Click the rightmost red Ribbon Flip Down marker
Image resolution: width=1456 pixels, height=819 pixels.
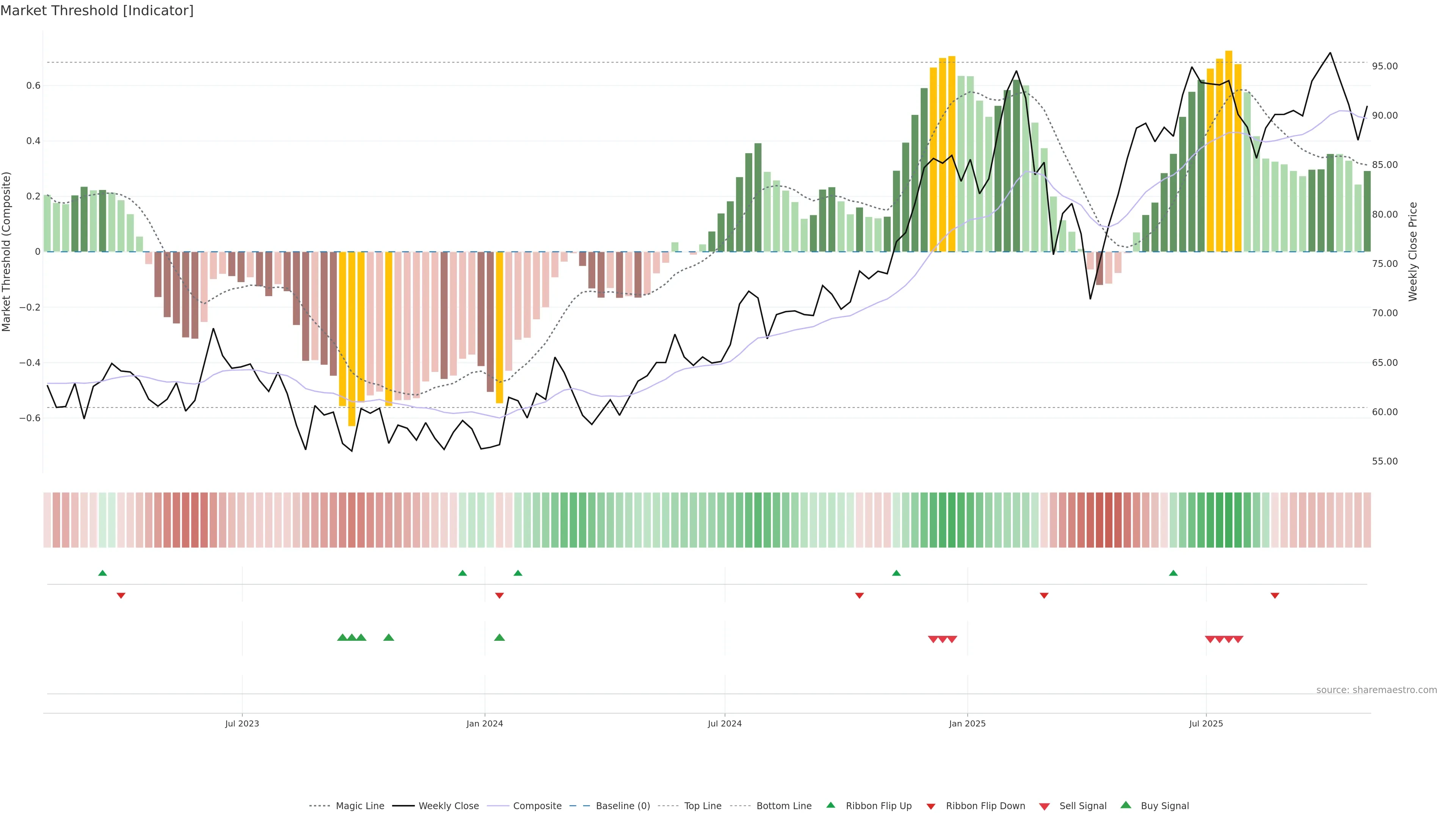click(x=1274, y=596)
